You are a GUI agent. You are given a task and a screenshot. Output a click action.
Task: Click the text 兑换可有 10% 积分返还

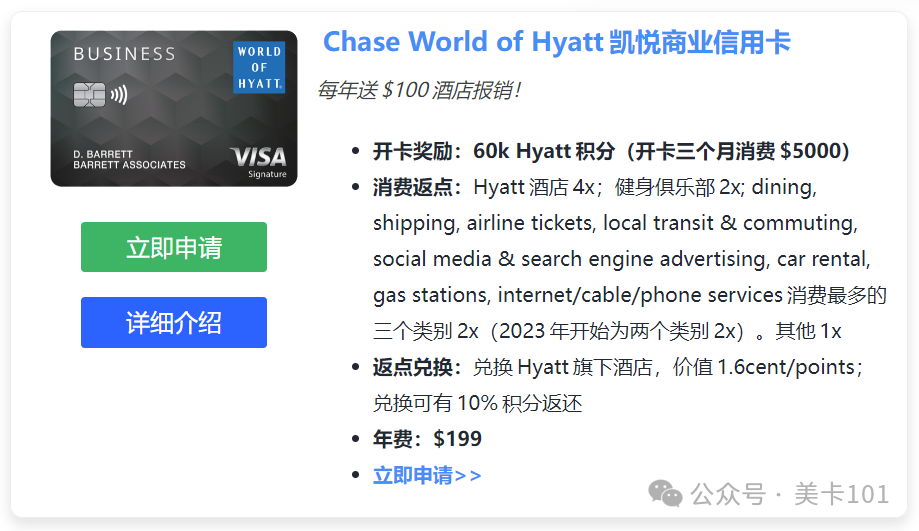(478, 403)
